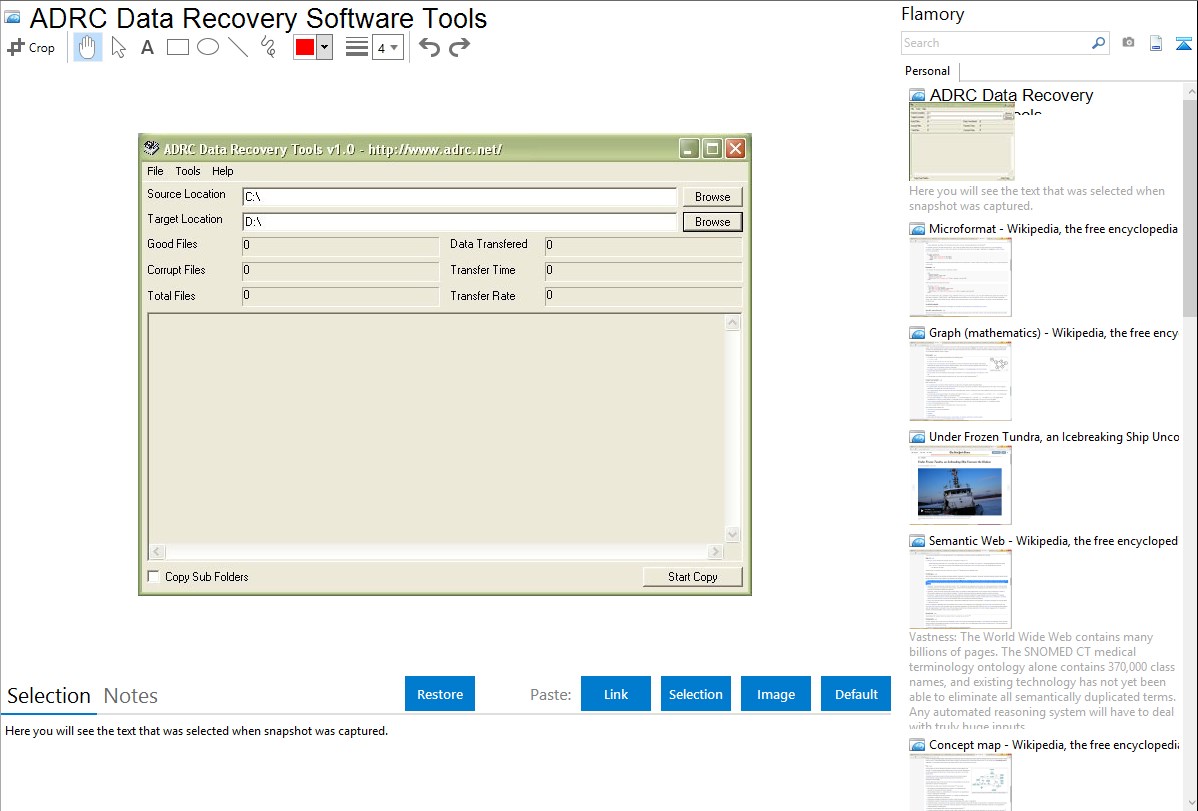Switch to the Notes tab

click(x=131, y=696)
